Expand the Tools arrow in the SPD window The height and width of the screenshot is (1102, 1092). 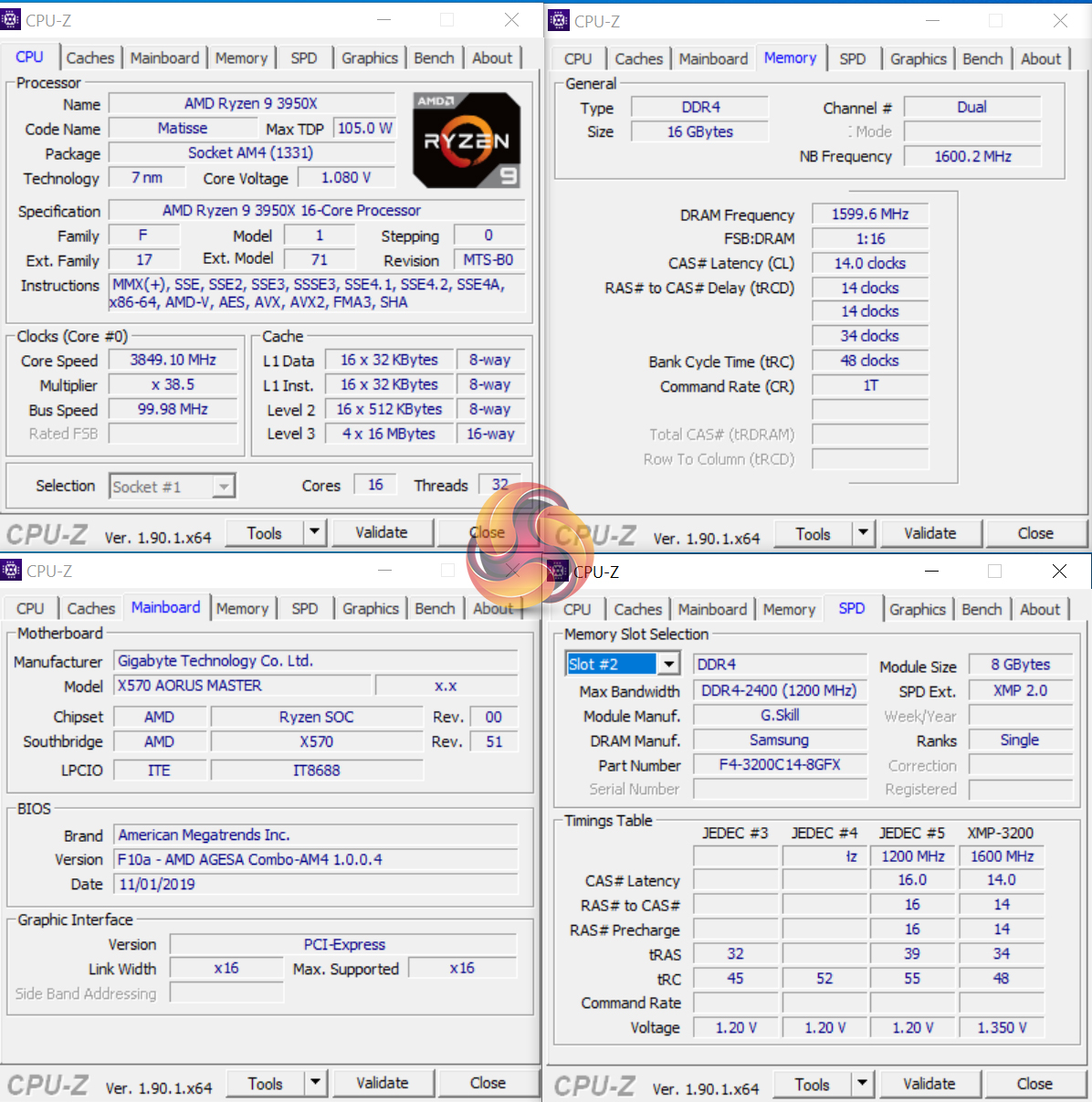[x=862, y=1083]
